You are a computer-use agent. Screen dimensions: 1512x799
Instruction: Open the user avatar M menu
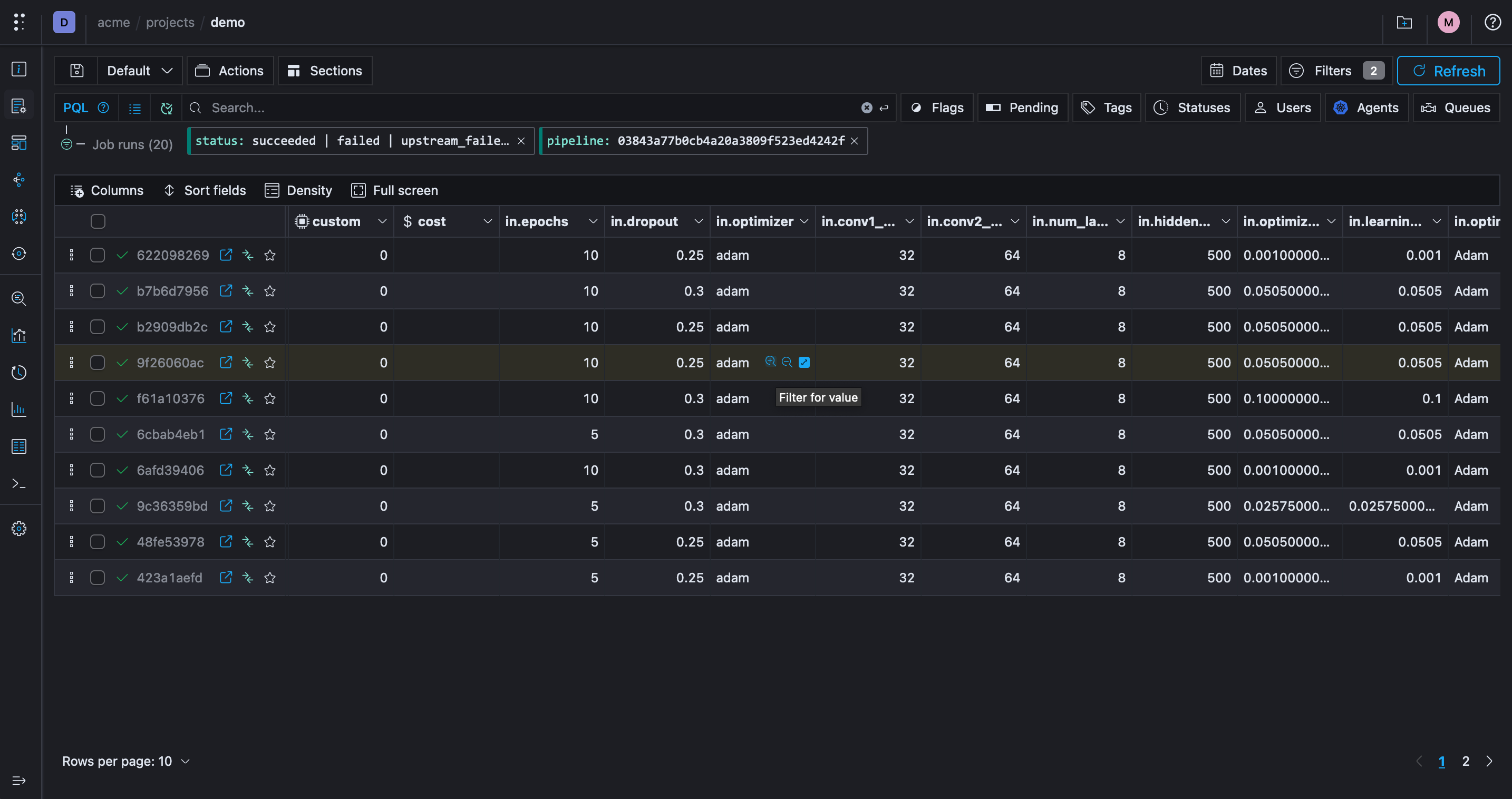[x=1448, y=22]
